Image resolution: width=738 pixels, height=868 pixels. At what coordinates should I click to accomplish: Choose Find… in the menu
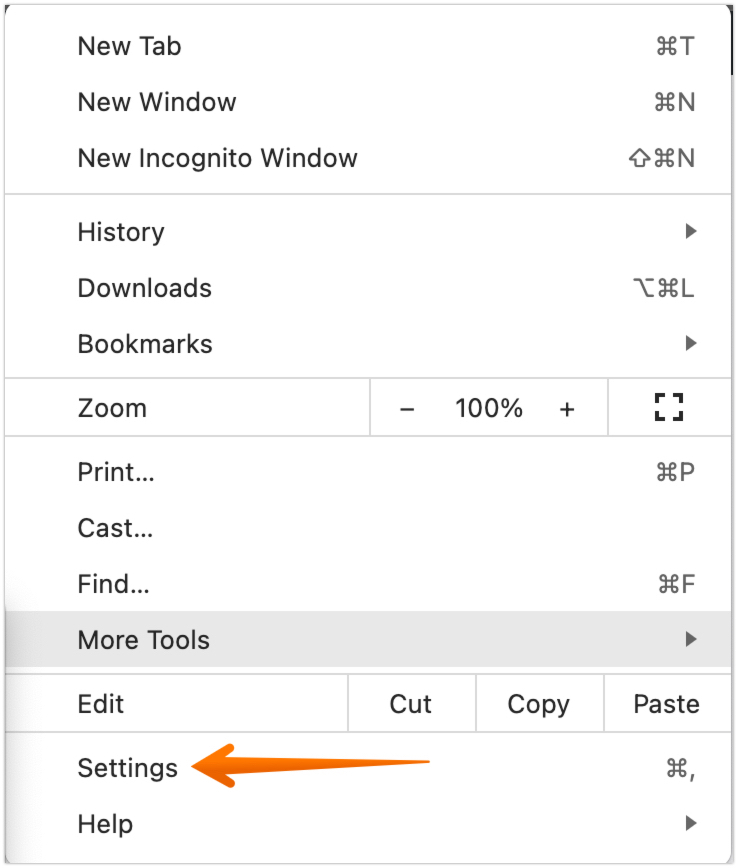pyautogui.click(x=113, y=584)
